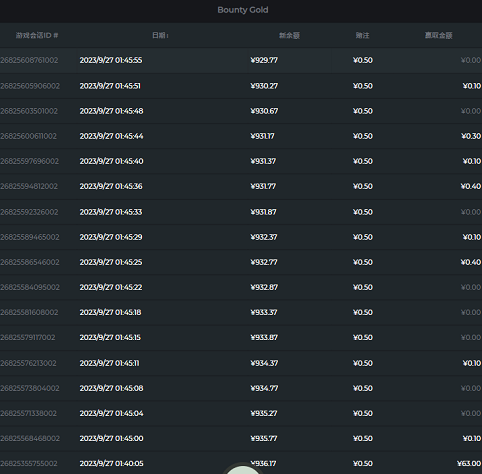Click ¥0.10 win in the 01:45:51 row

tap(472, 86)
